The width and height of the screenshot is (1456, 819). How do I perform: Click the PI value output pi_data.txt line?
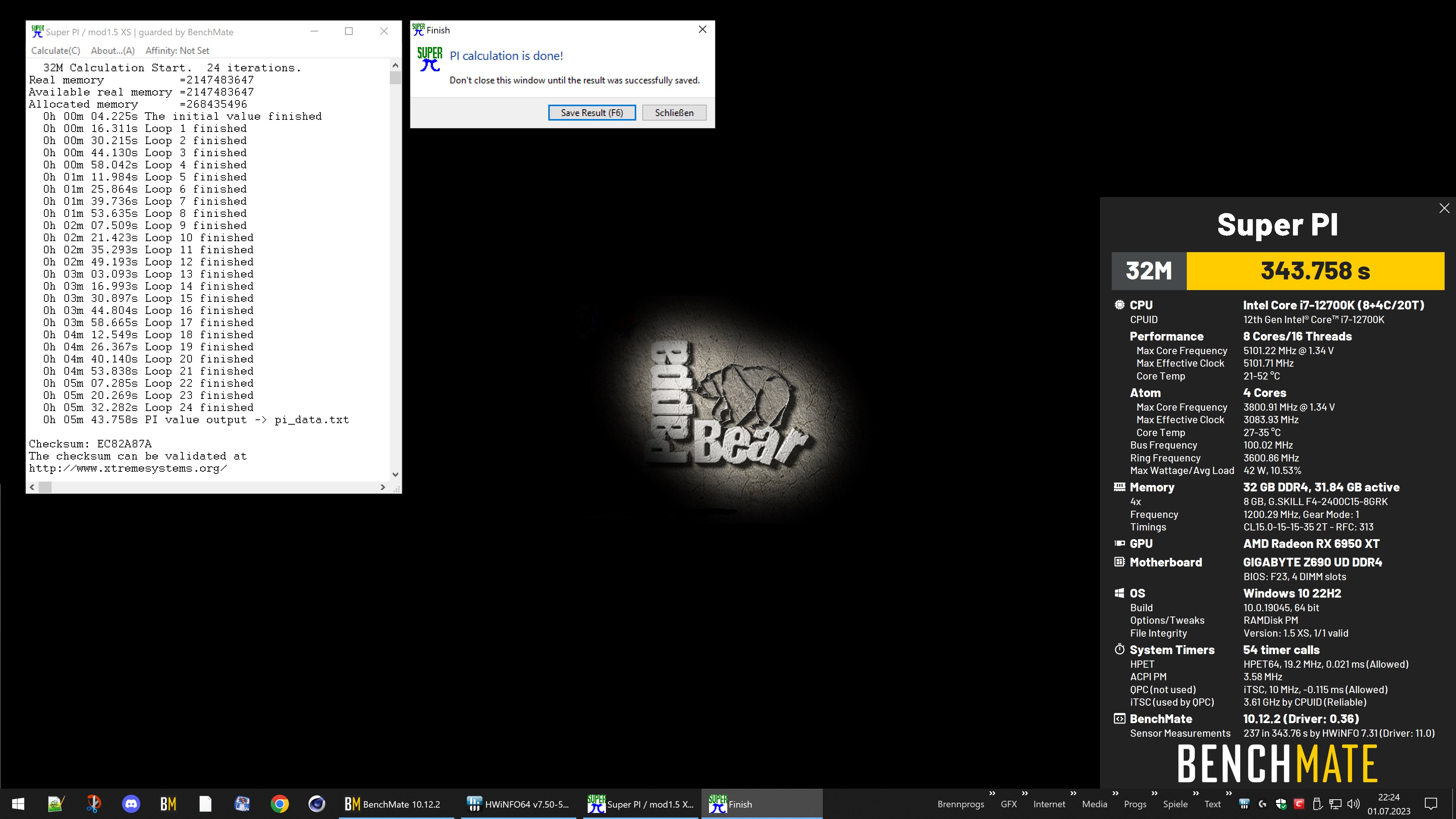pos(196,419)
